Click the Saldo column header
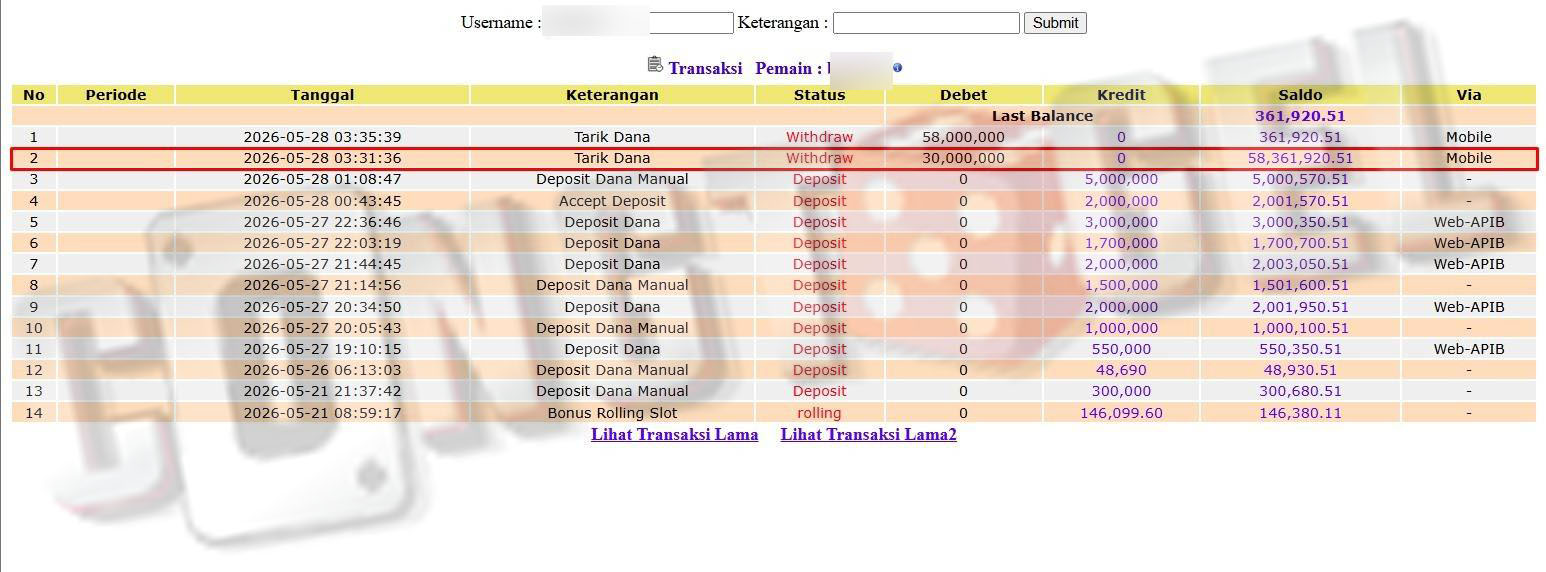 click(1300, 95)
